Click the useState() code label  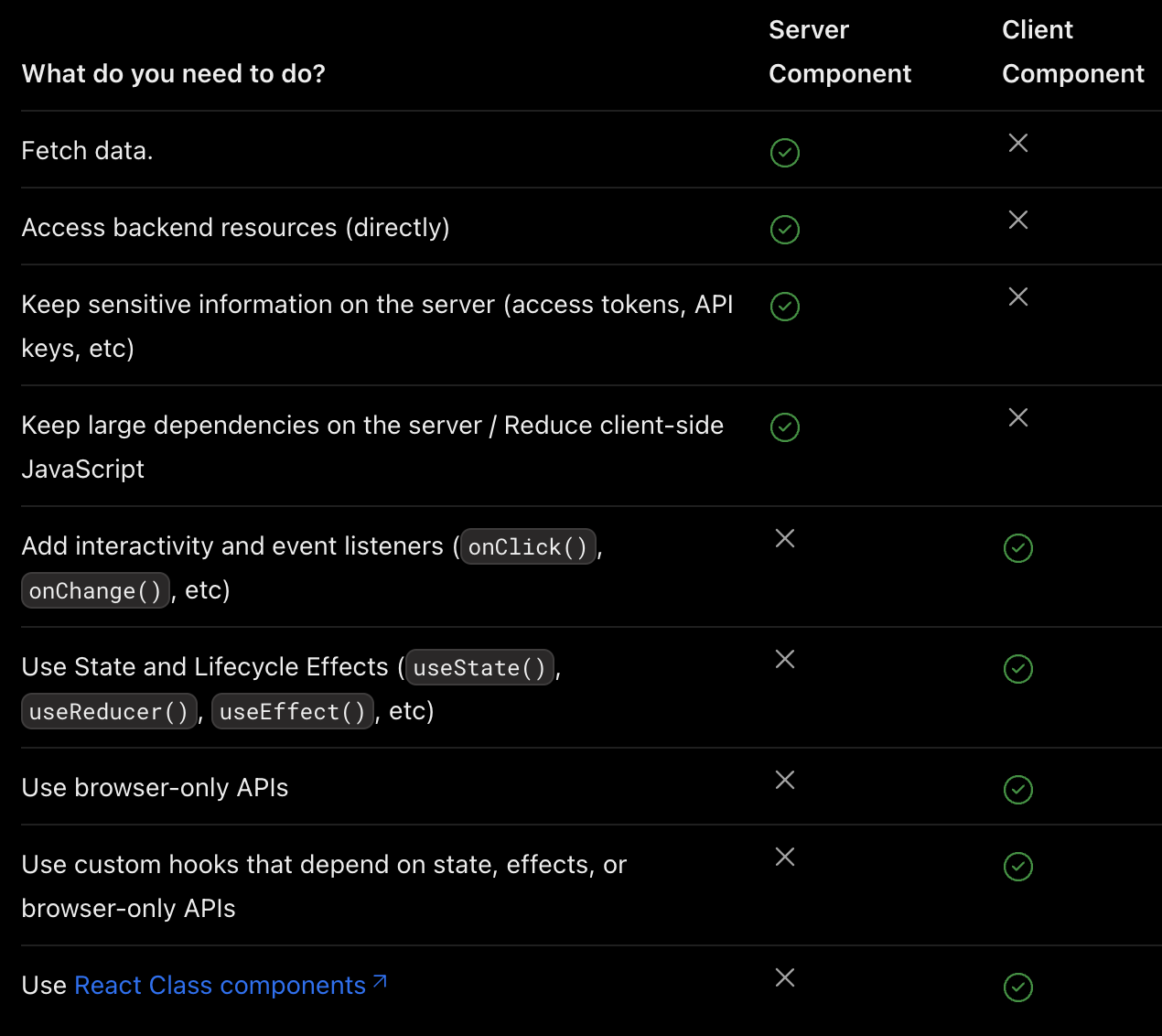click(479, 668)
